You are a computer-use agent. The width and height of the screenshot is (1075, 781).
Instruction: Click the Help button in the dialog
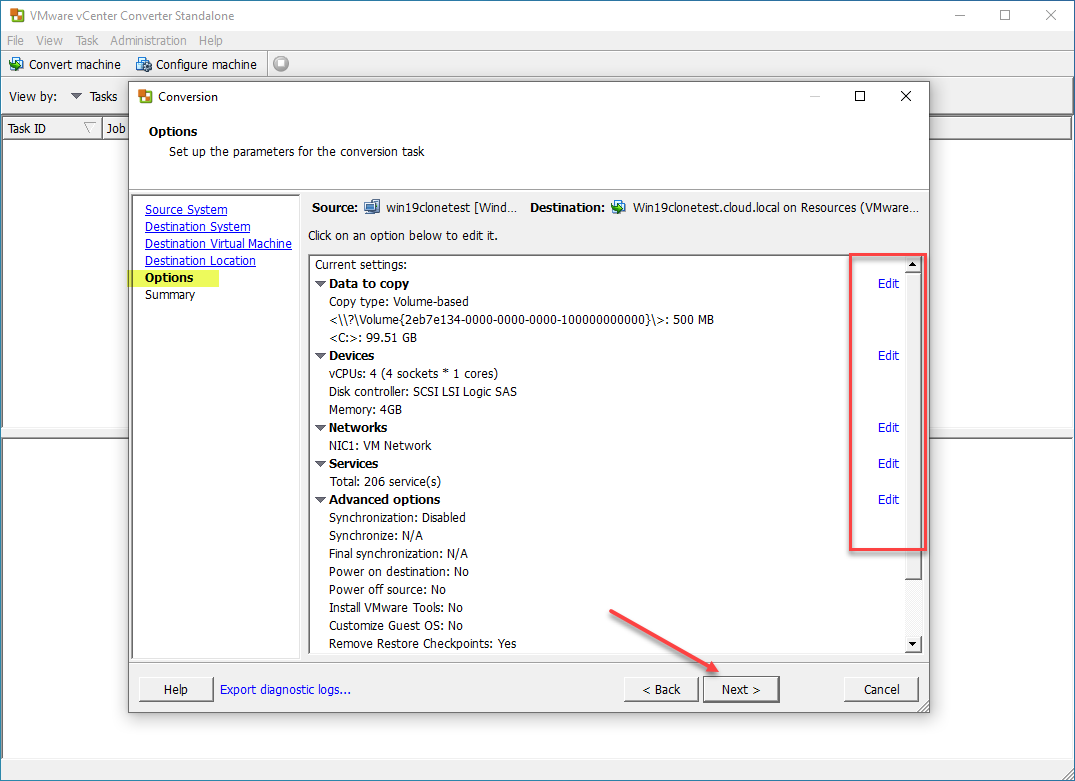tap(176, 690)
